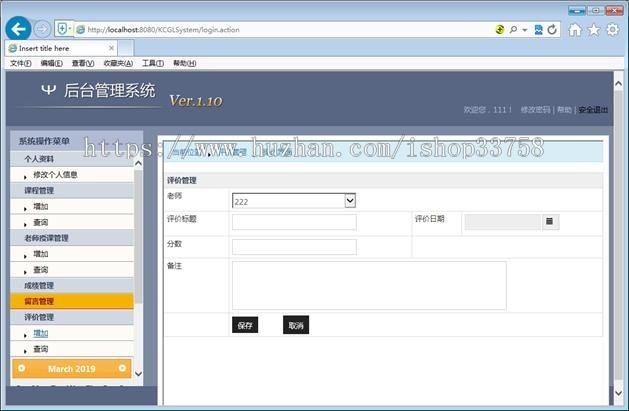Click the 评价标题 input field
Screen dimensions: 629x411
click(294, 222)
